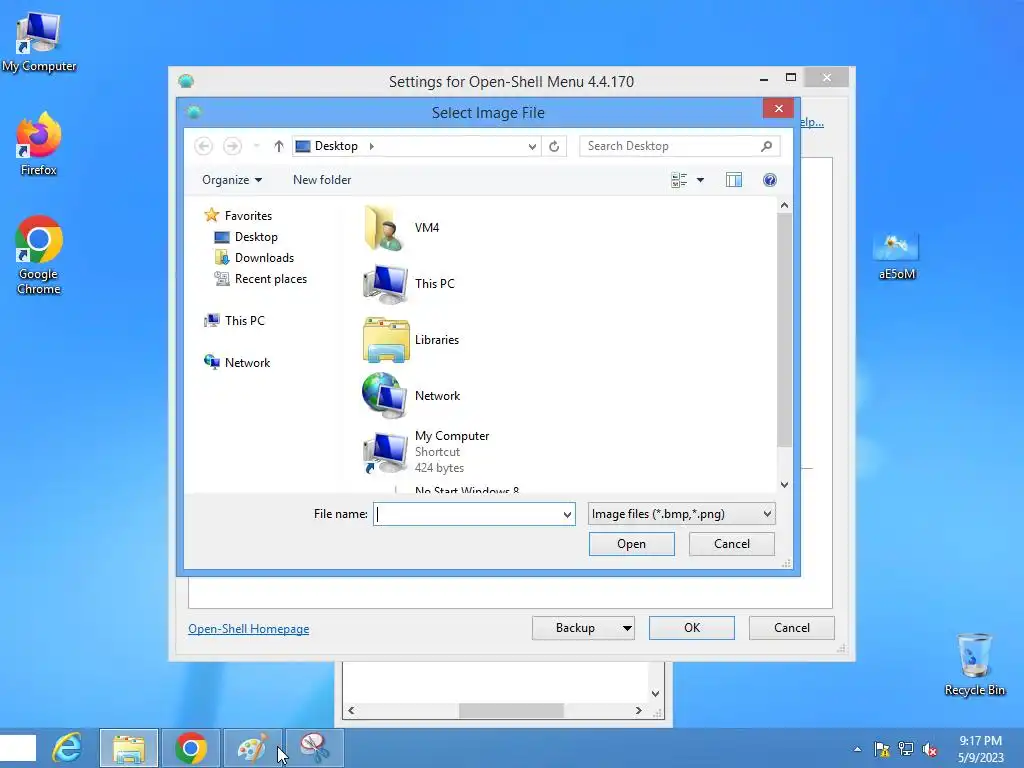Click the search magnifier icon
Viewport: 1024px width, 768px height.
pos(767,146)
